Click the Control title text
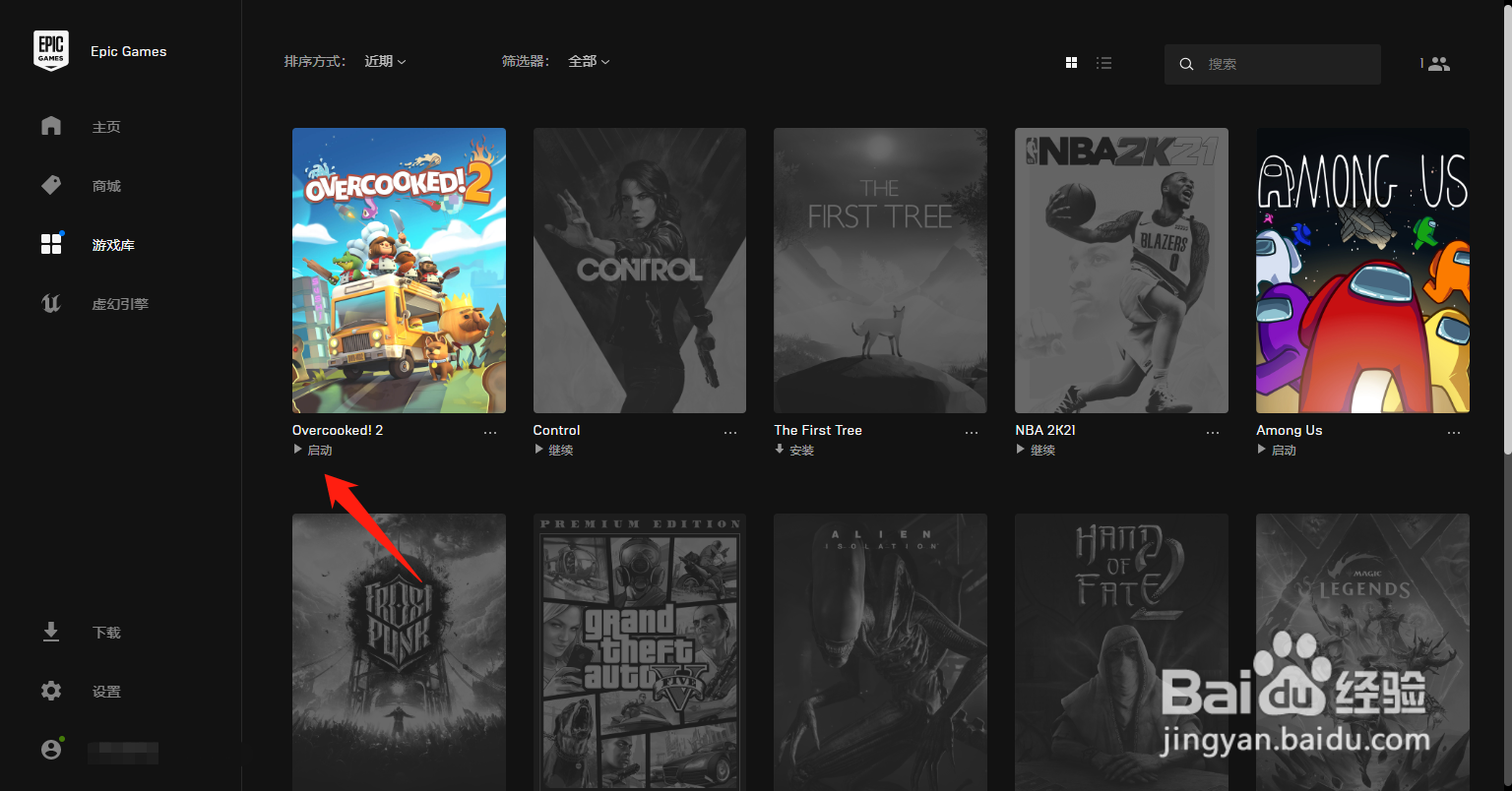Image resolution: width=1512 pixels, height=791 pixels. tap(556, 430)
